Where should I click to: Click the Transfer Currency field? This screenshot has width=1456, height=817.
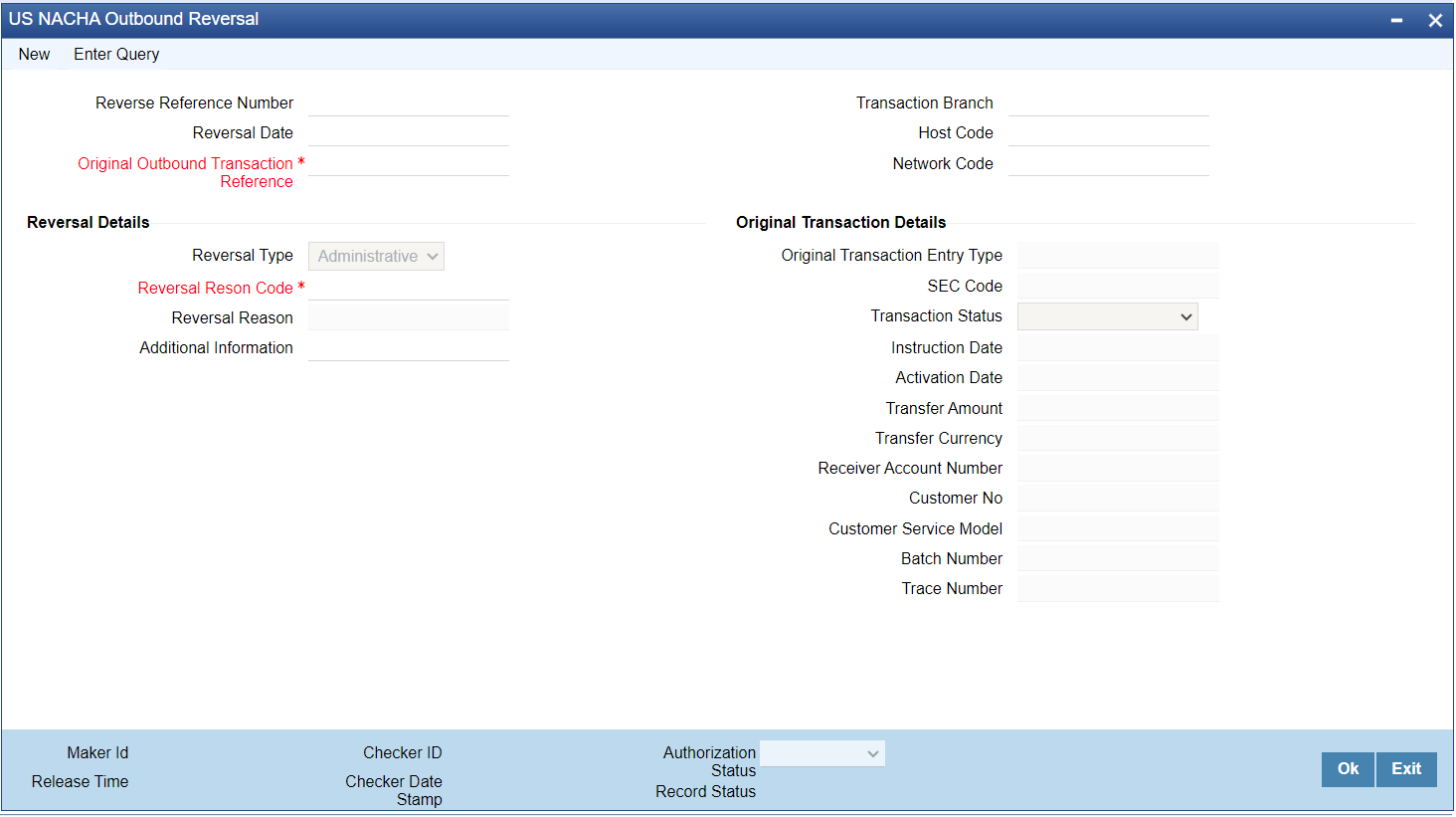coord(1118,438)
